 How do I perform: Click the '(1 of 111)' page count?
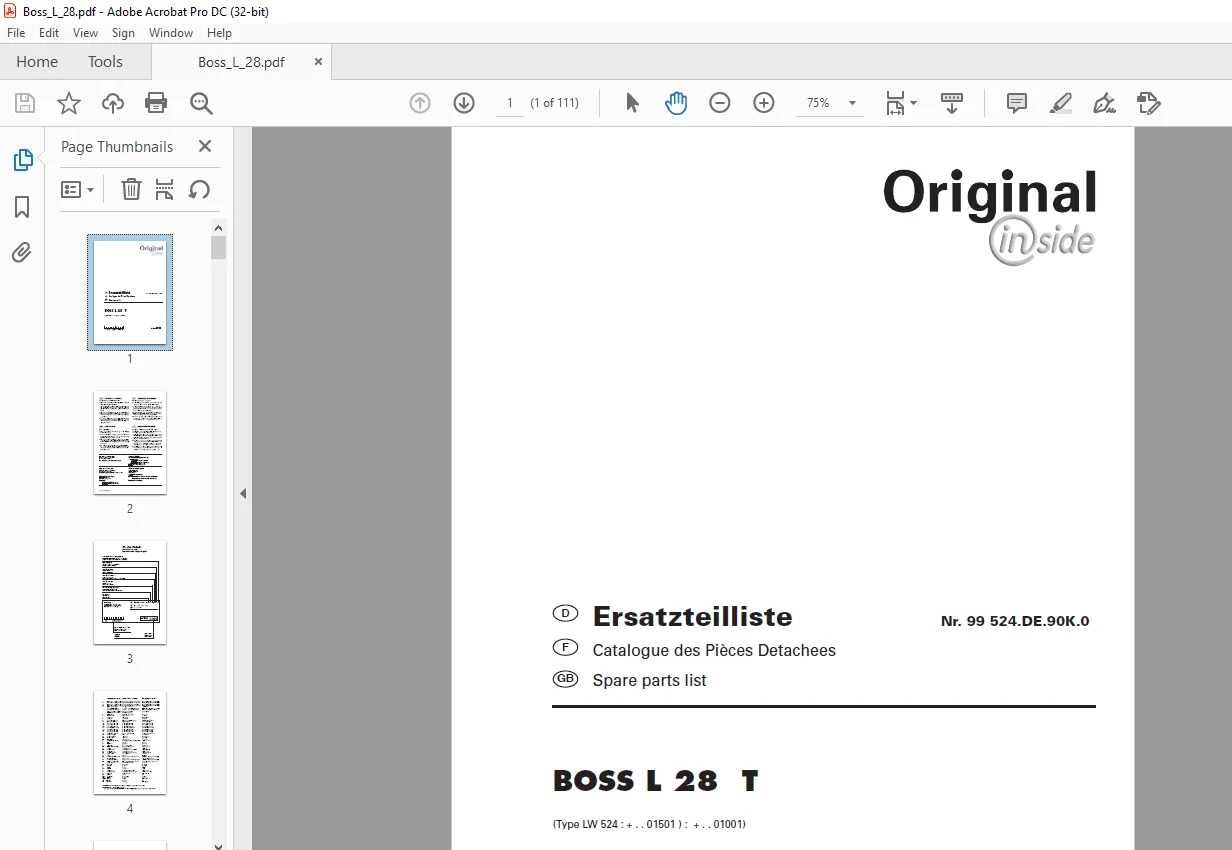555,103
